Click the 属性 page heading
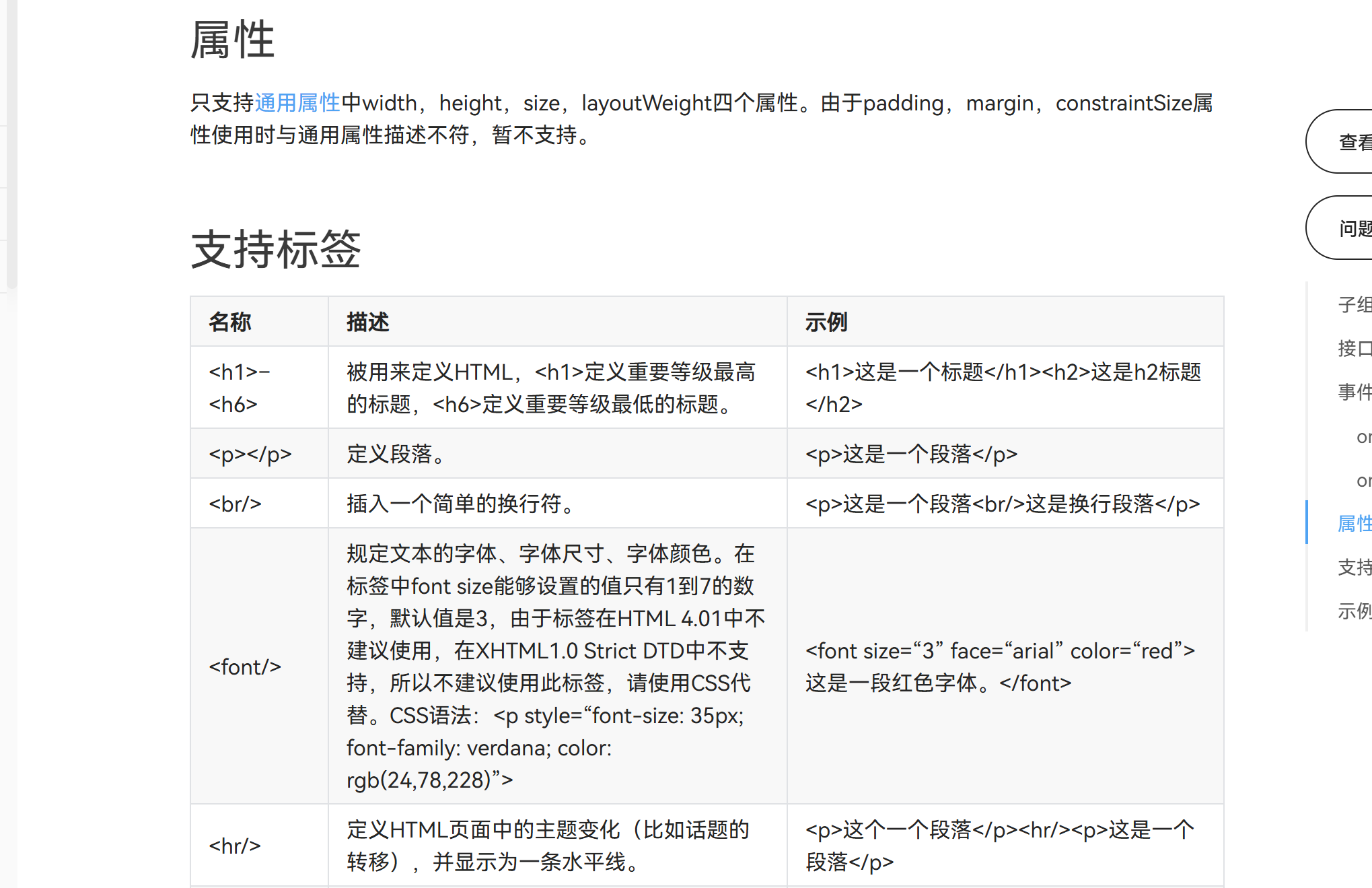1372x888 pixels. [233, 40]
